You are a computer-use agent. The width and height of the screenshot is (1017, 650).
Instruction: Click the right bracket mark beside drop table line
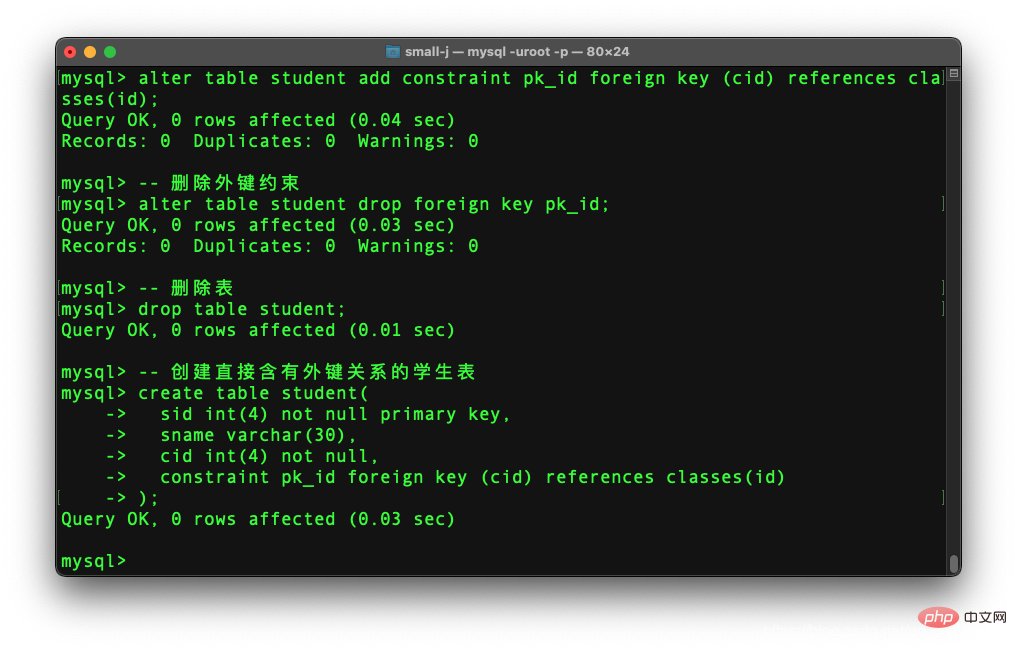pyautogui.click(x=943, y=309)
